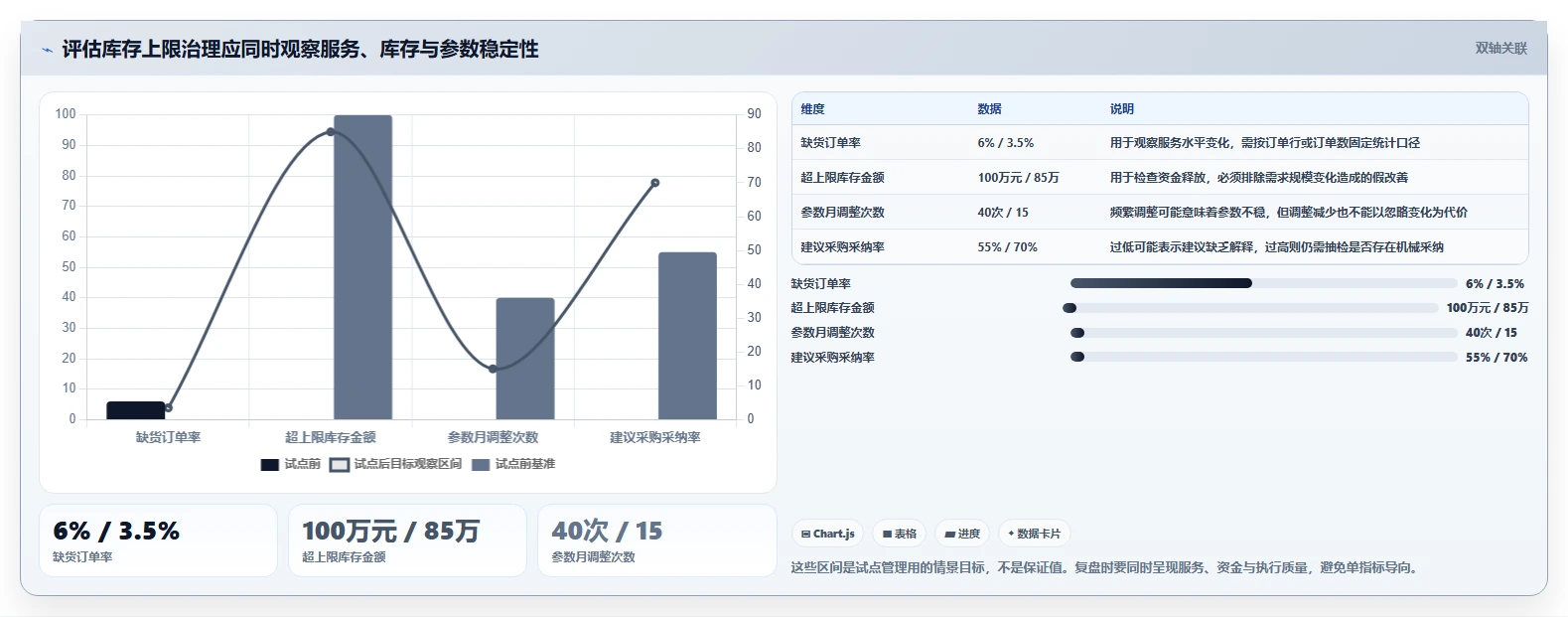
Task: Click the 缺货订单率 progress bar
Action: tap(1263, 283)
